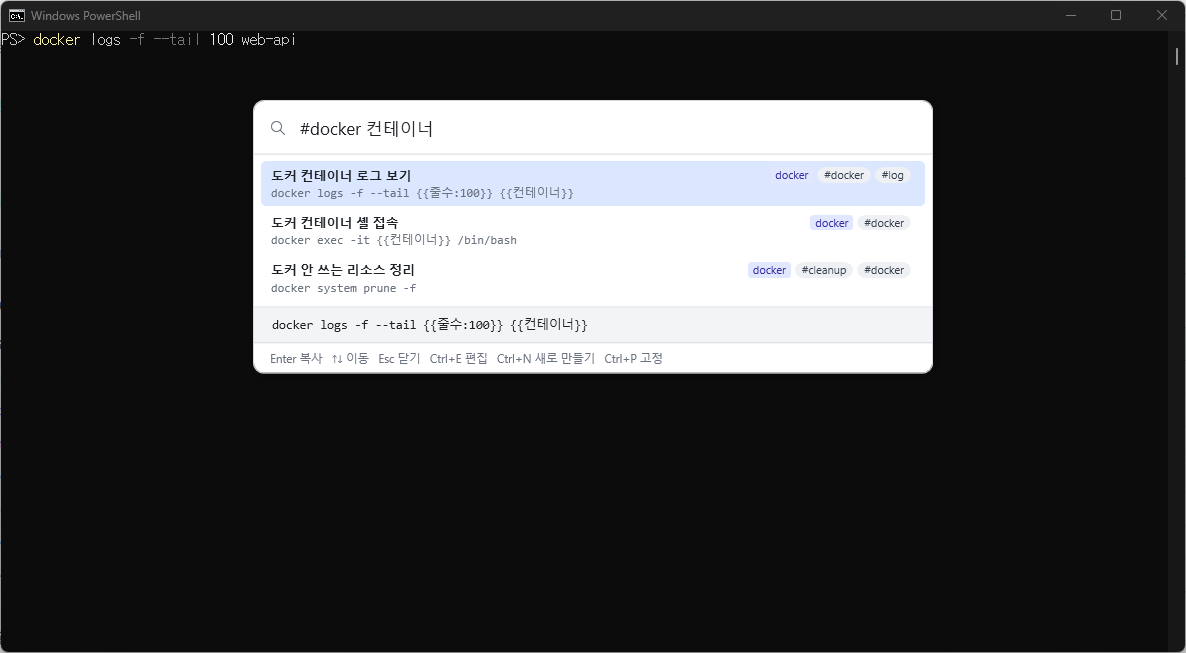Click the '↑↓ 이동' hint
The image size is (1186, 653).
(350, 359)
